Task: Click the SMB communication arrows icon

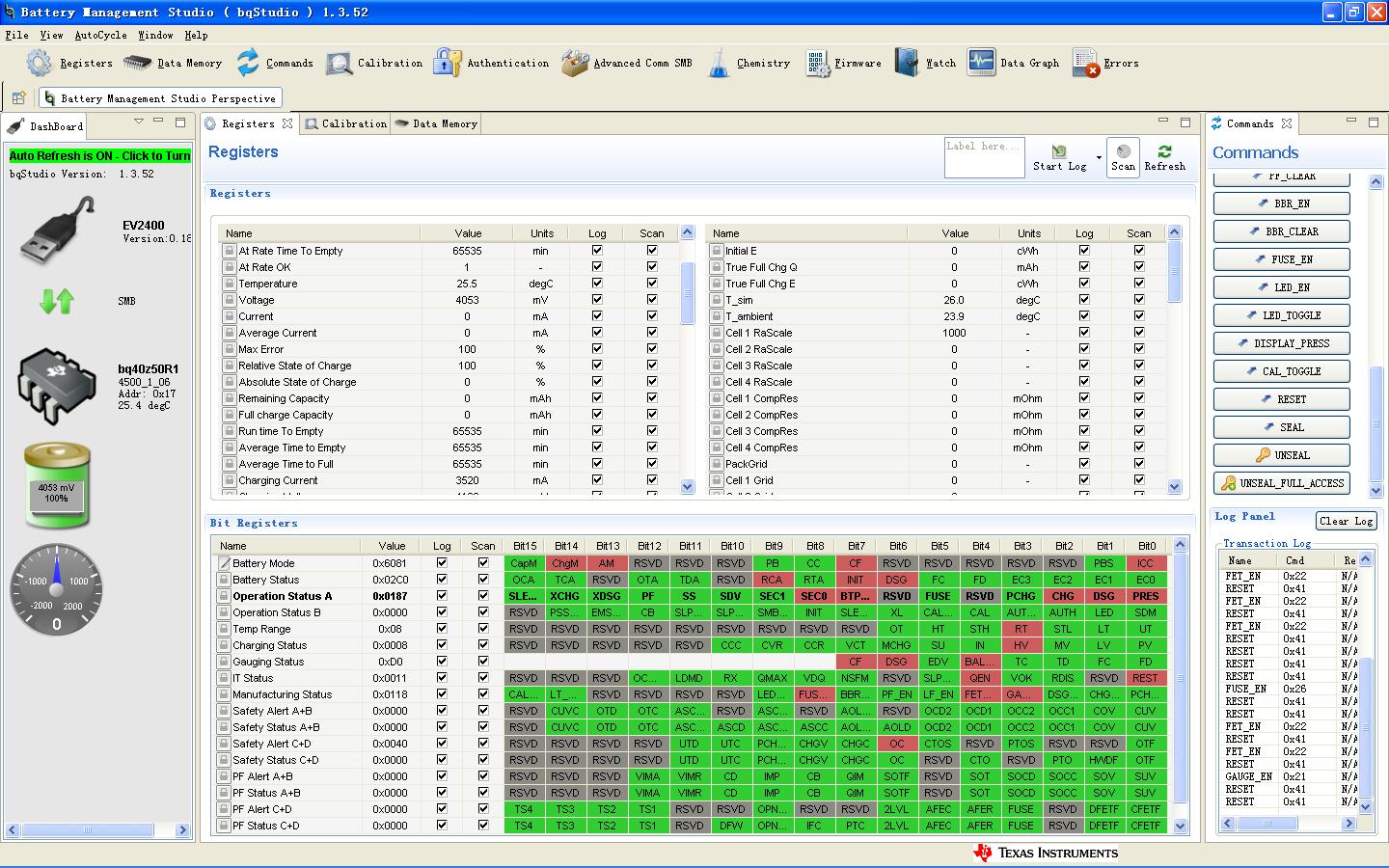Action: (57, 302)
